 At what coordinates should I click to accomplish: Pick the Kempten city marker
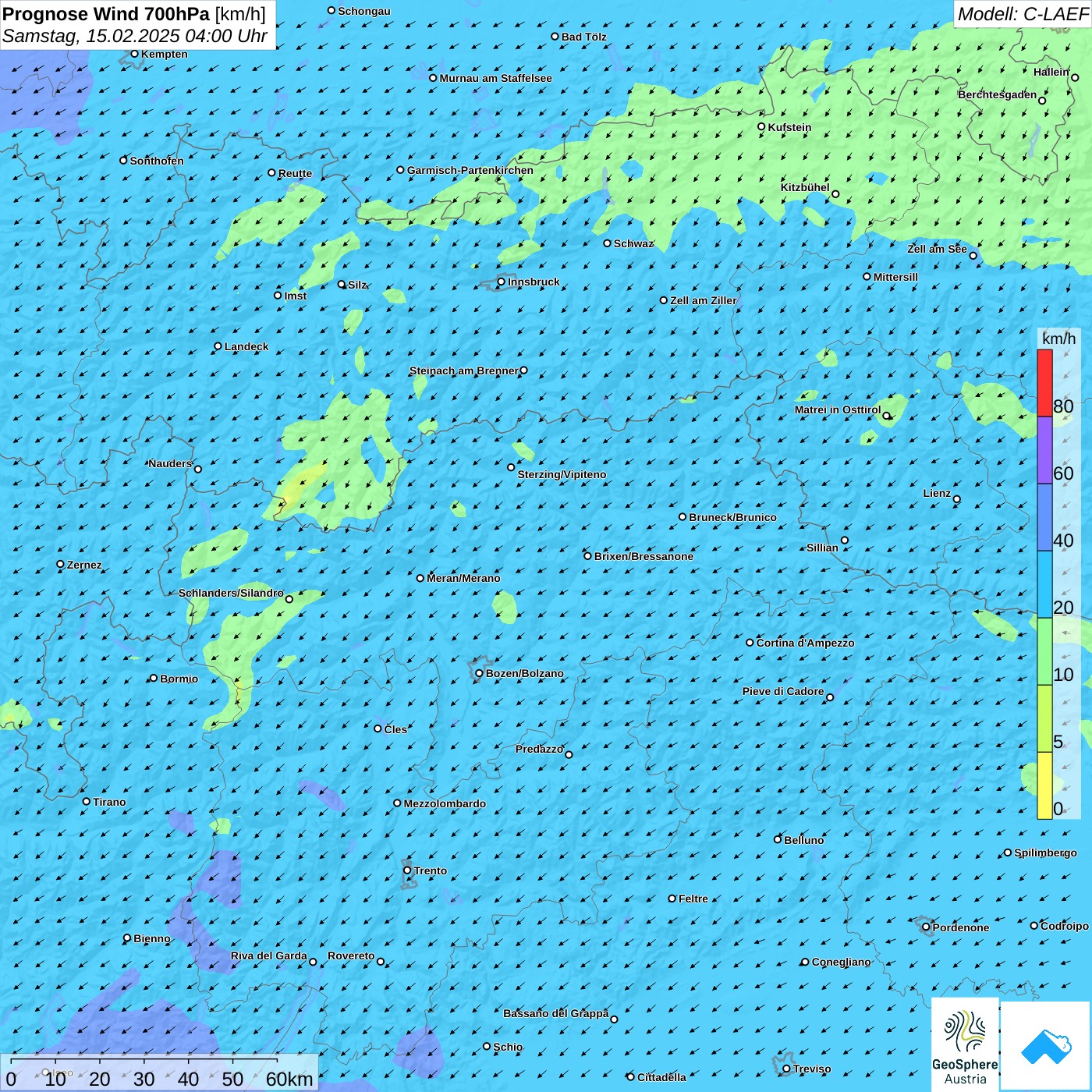point(134,54)
